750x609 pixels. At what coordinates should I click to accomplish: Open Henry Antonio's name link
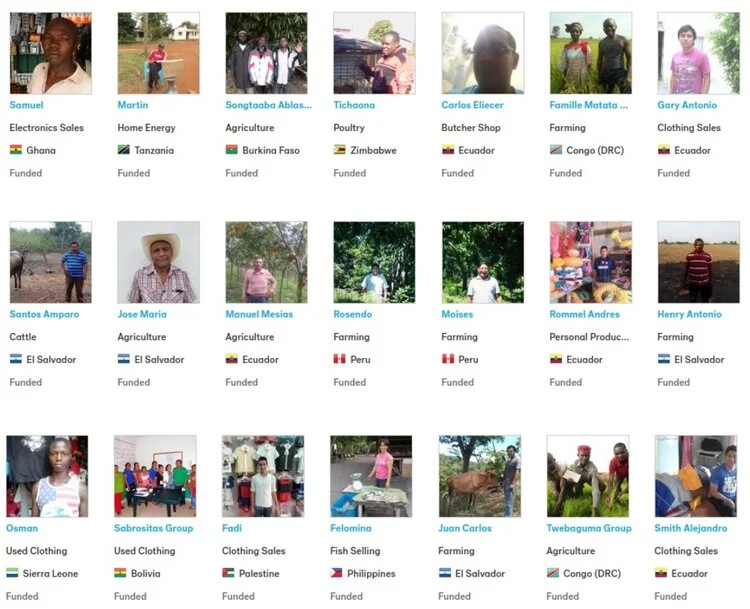click(689, 314)
